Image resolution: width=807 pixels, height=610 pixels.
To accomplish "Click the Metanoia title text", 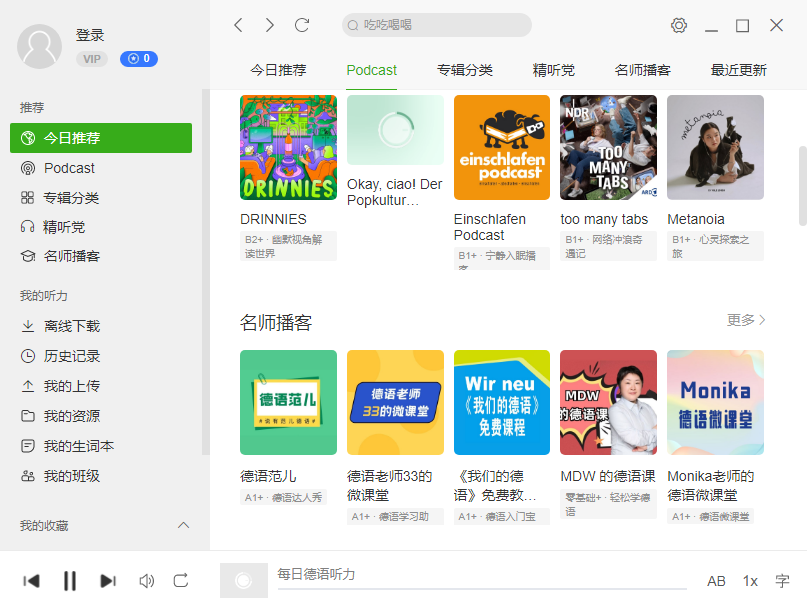I will (696, 219).
